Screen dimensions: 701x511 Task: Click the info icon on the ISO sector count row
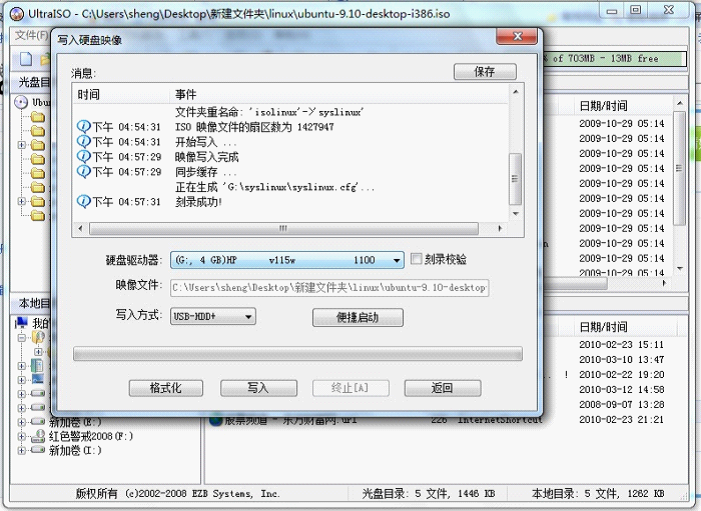point(84,127)
